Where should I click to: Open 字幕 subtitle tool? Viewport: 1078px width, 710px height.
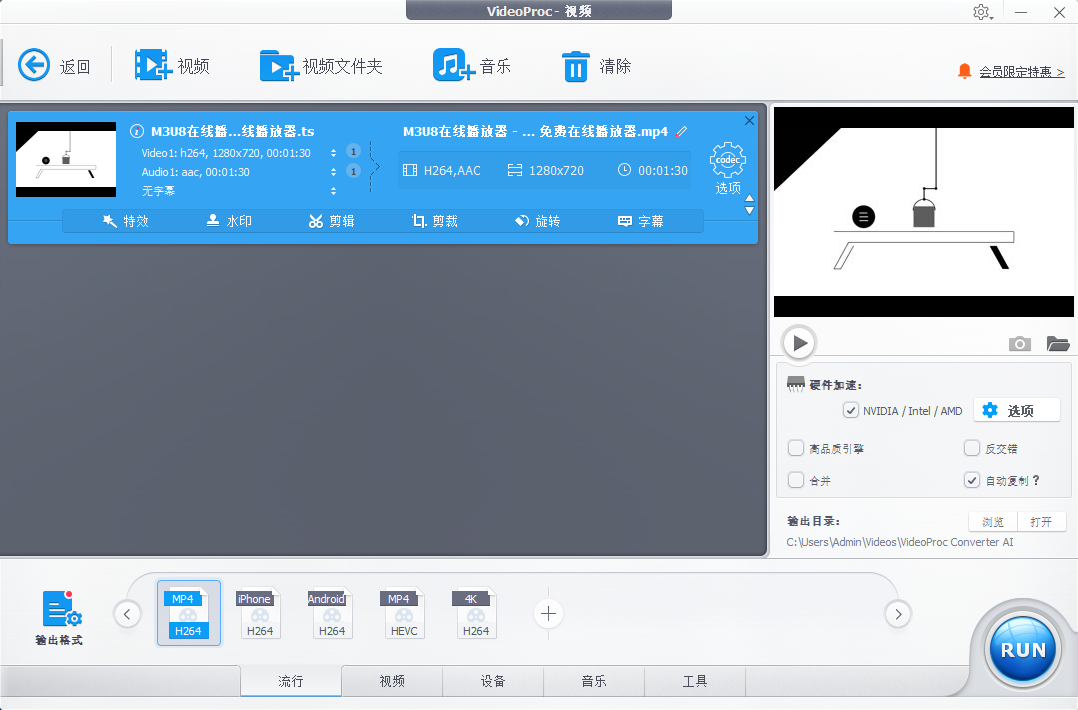641,221
